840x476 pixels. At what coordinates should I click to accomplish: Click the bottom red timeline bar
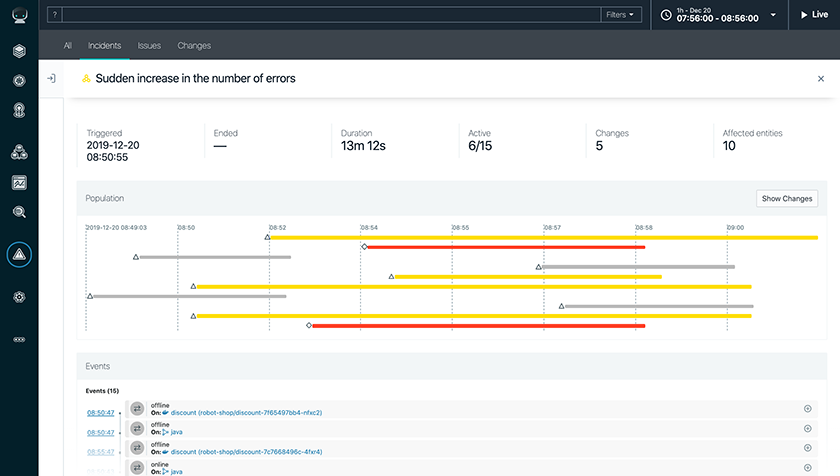click(479, 326)
